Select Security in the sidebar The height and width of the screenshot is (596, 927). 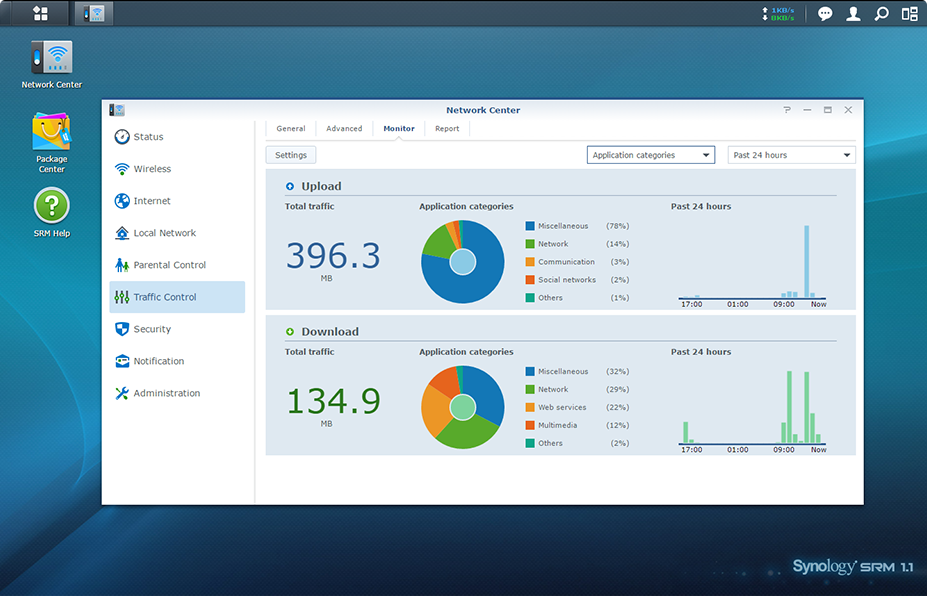[x=152, y=329]
